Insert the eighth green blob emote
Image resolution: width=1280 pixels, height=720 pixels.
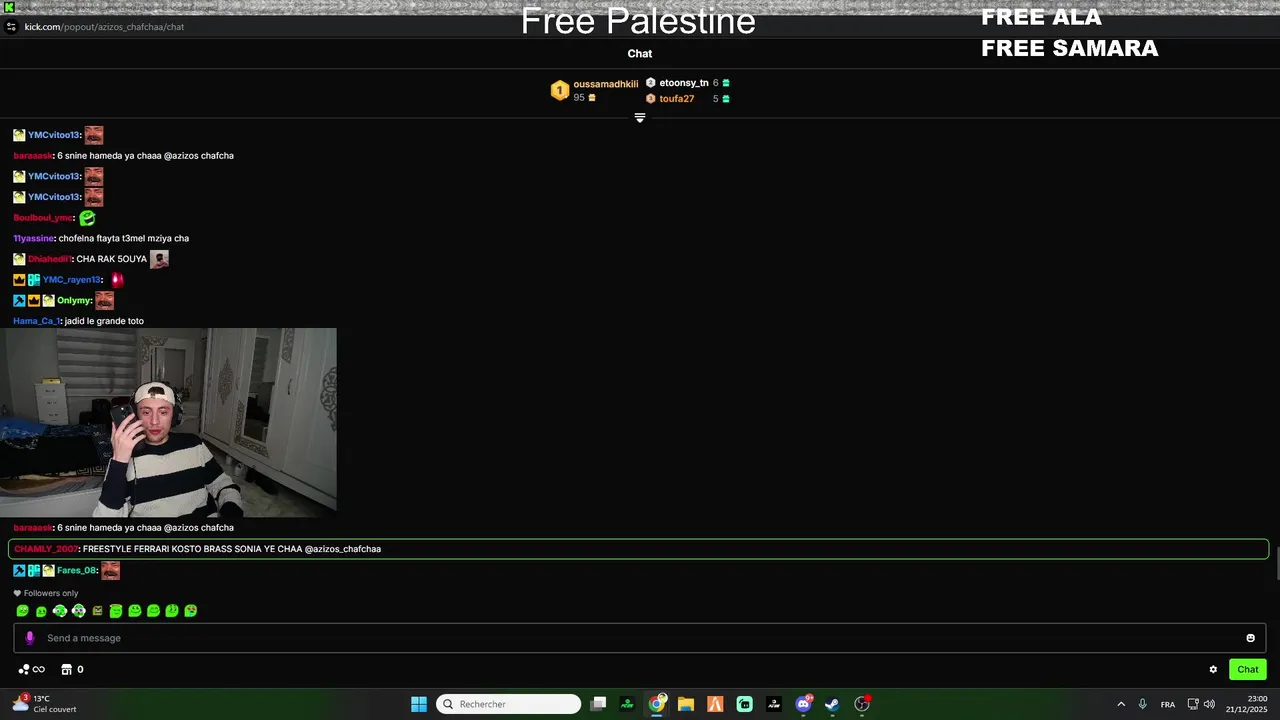[x=153, y=611]
